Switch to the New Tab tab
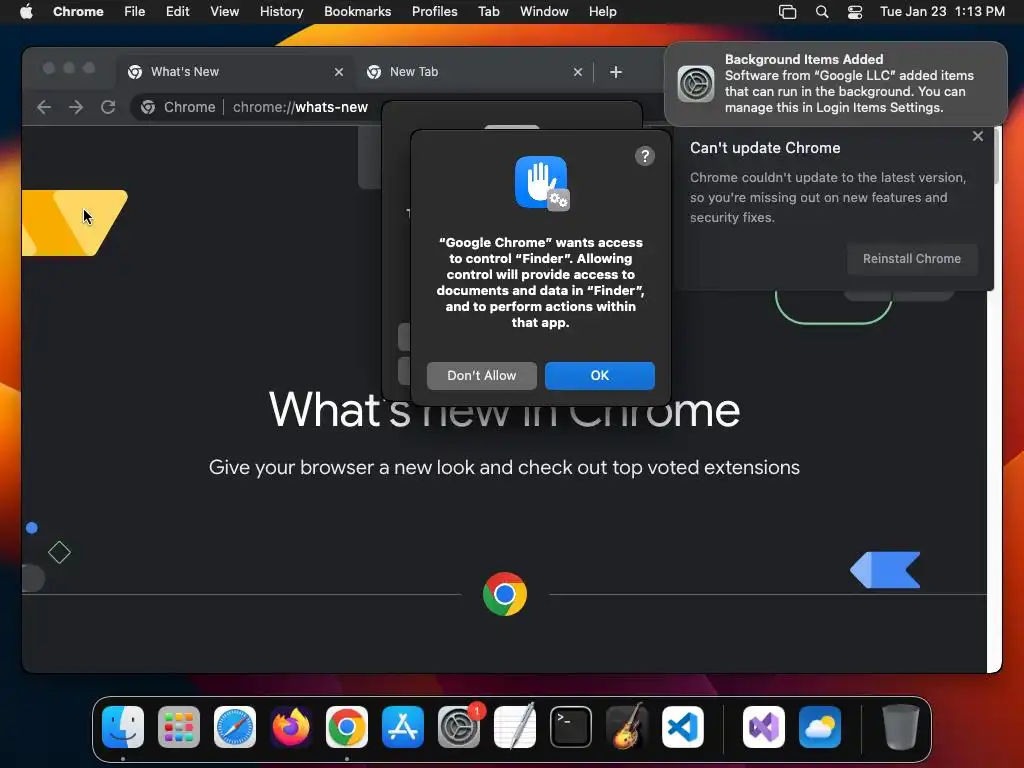 (473, 72)
